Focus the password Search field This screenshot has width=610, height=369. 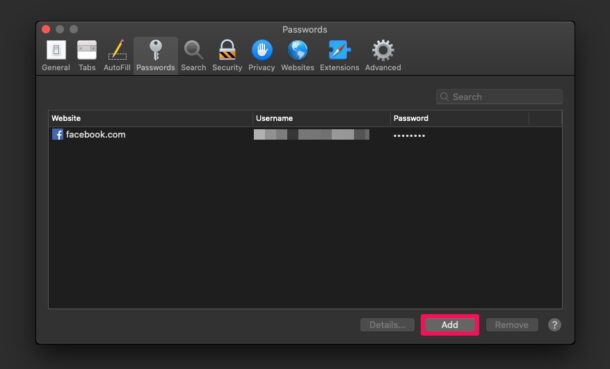click(x=500, y=97)
